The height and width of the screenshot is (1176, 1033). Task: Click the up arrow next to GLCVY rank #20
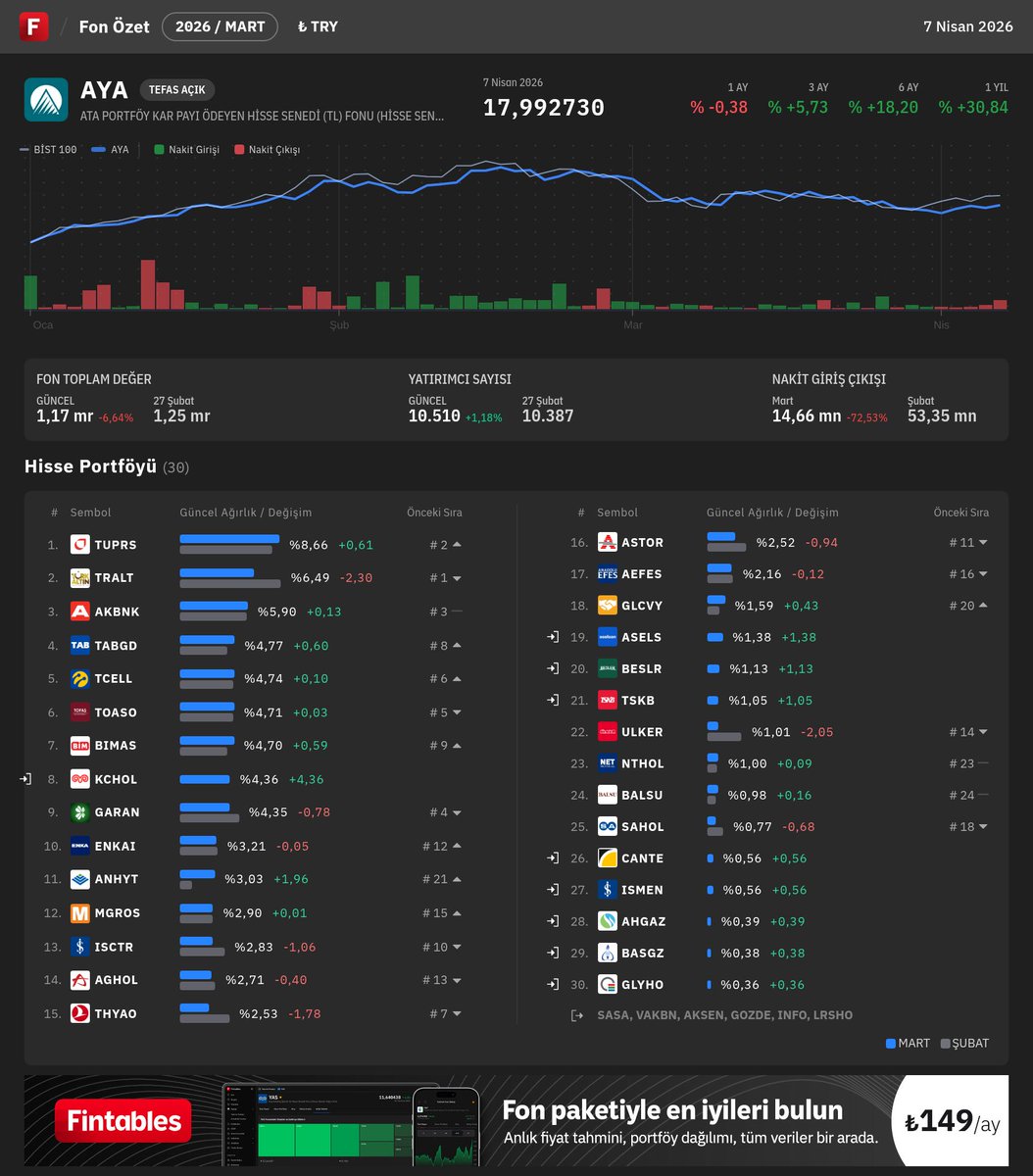coord(983,606)
